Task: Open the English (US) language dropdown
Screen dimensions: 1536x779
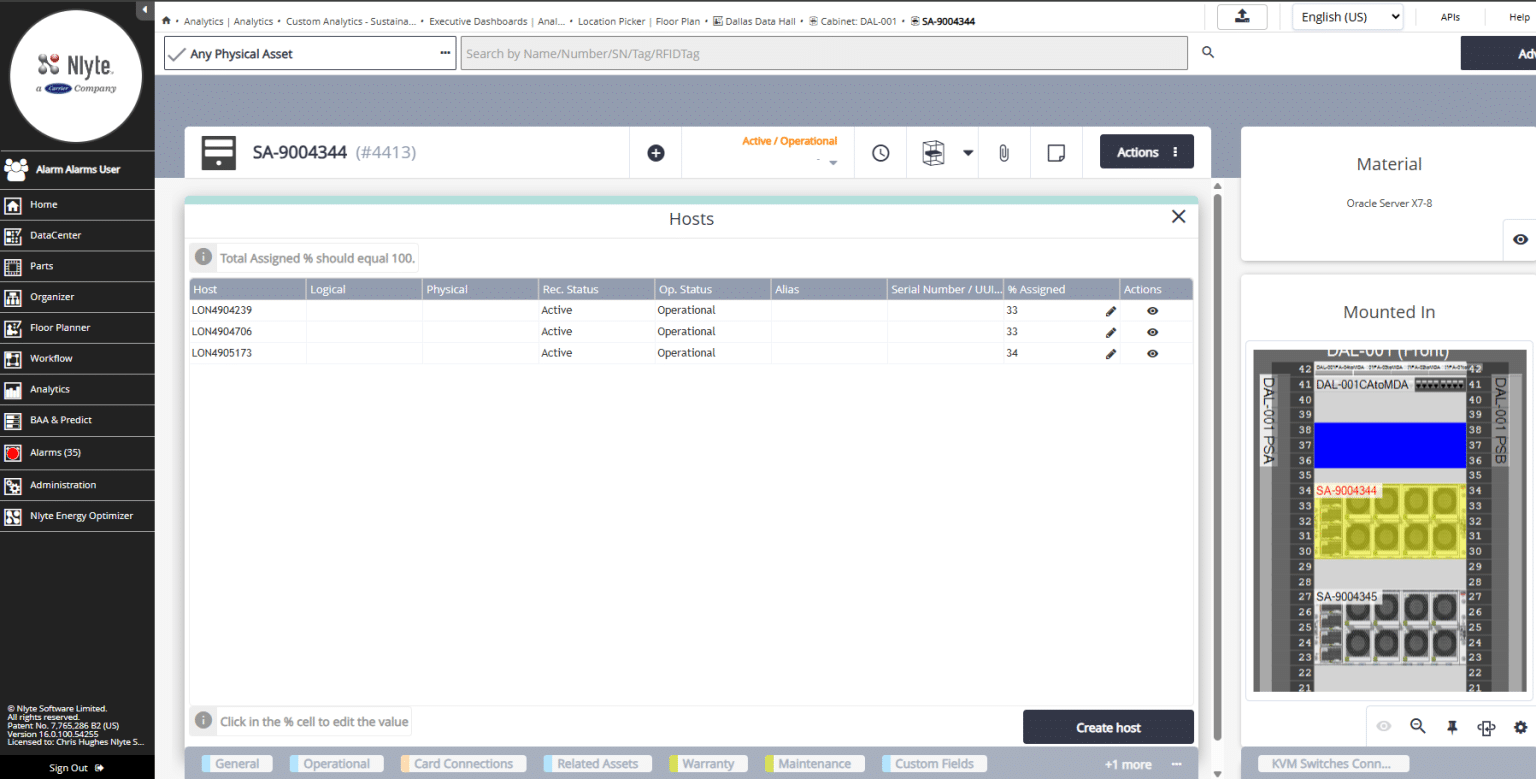Action: point(1347,16)
